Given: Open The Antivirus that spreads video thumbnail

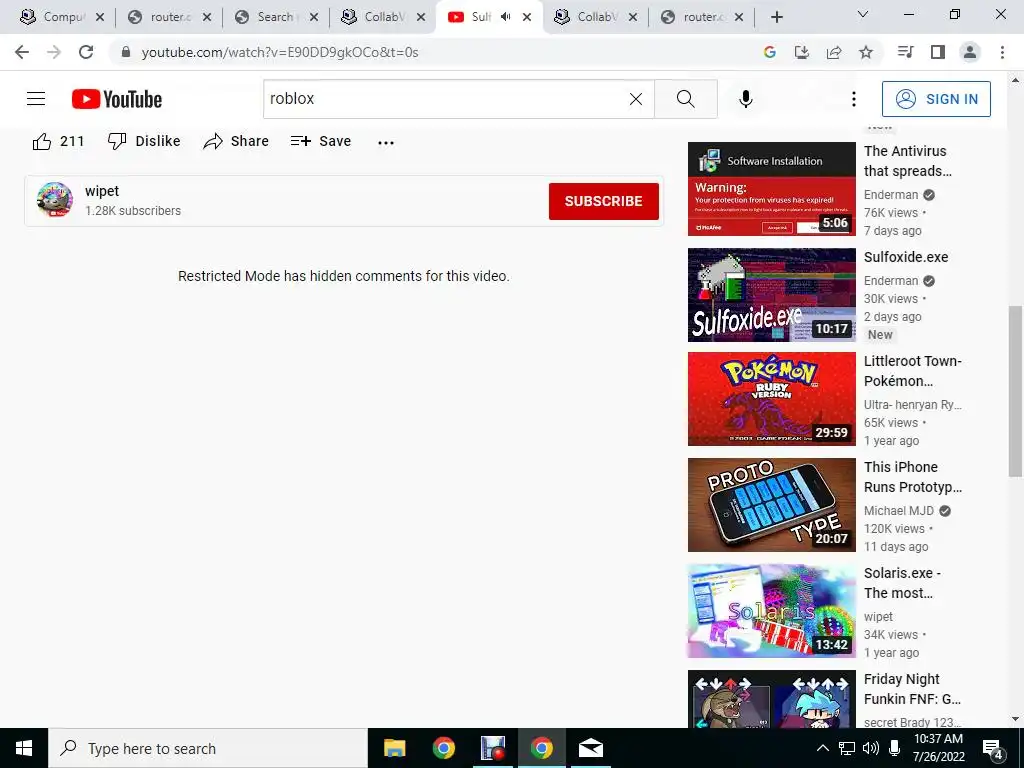Looking at the screenshot, I should 771,189.
